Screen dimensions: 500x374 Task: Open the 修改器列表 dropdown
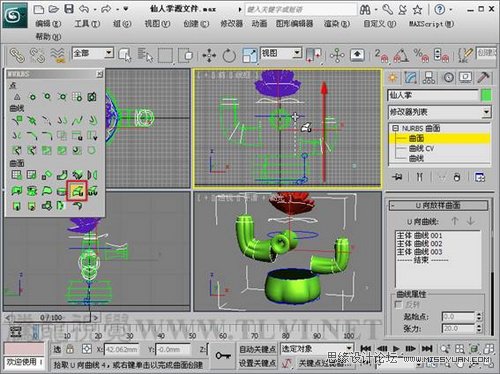(x=486, y=112)
